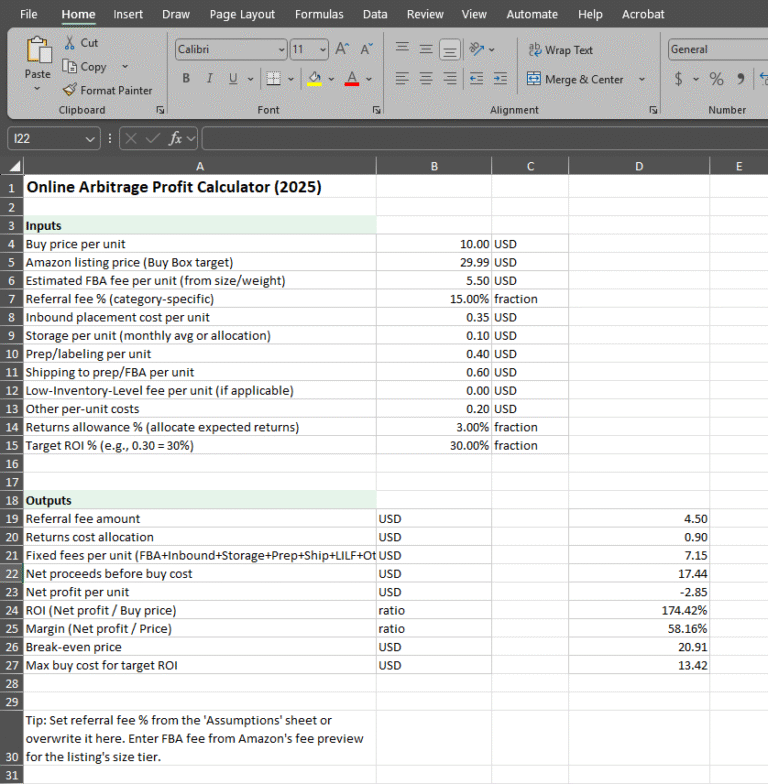Apply red font color
768x784 pixels.
352,78
